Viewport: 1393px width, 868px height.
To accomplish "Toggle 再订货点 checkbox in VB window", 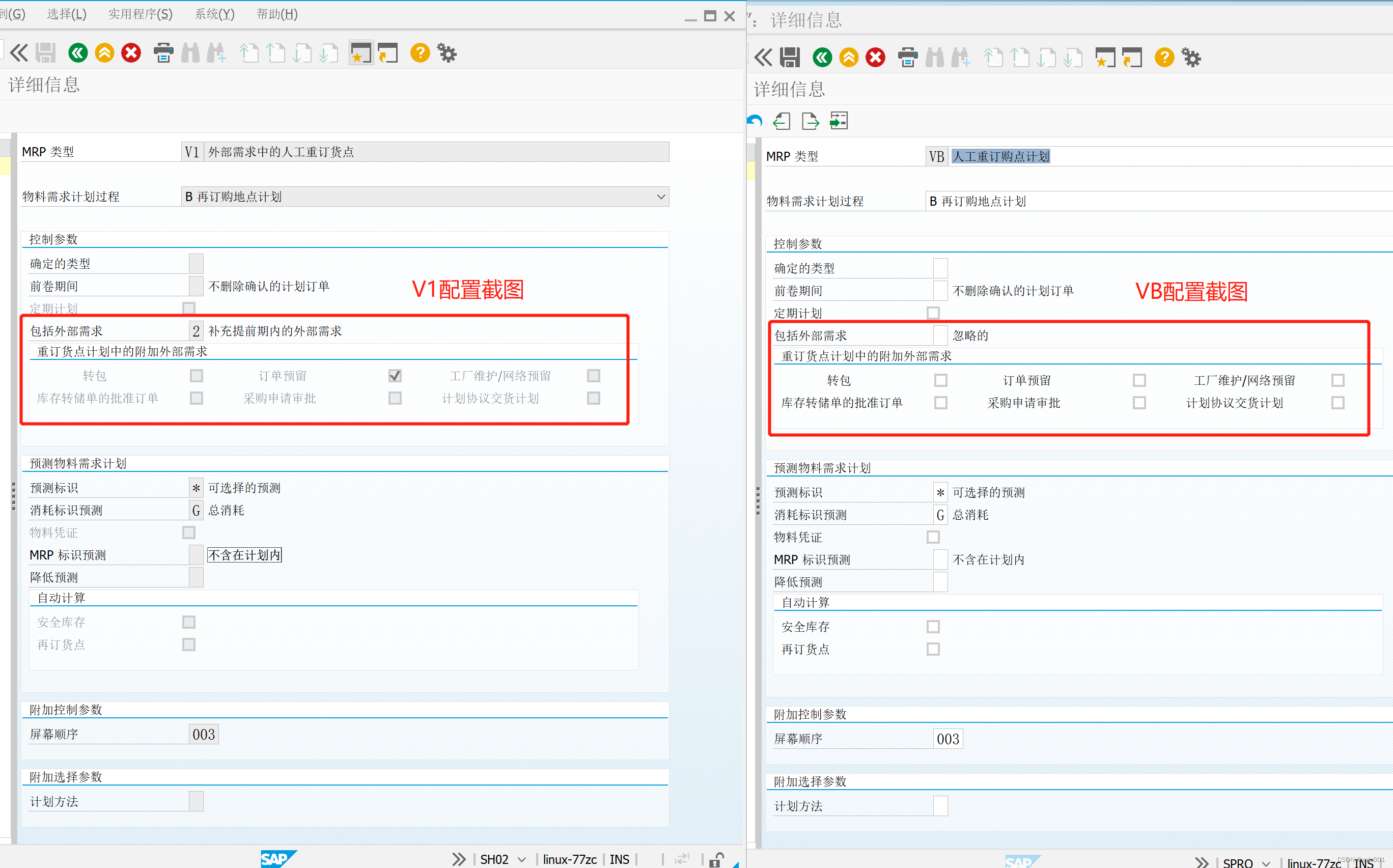I will [x=933, y=649].
